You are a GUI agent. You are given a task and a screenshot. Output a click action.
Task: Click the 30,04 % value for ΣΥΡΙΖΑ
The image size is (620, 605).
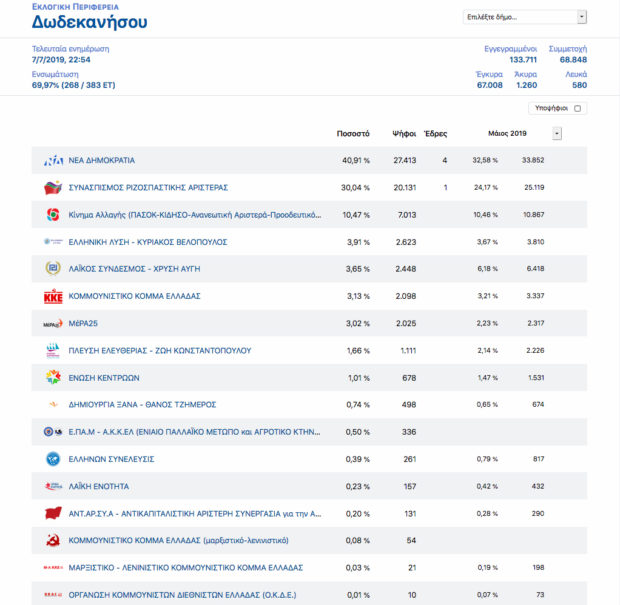pyautogui.click(x=355, y=187)
